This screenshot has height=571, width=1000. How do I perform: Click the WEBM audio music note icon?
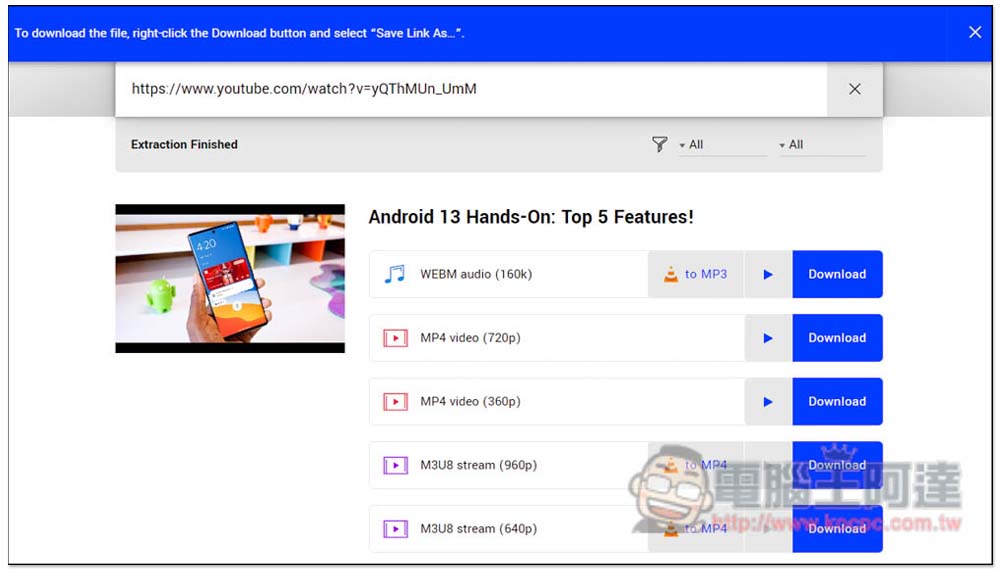[x=395, y=274]
